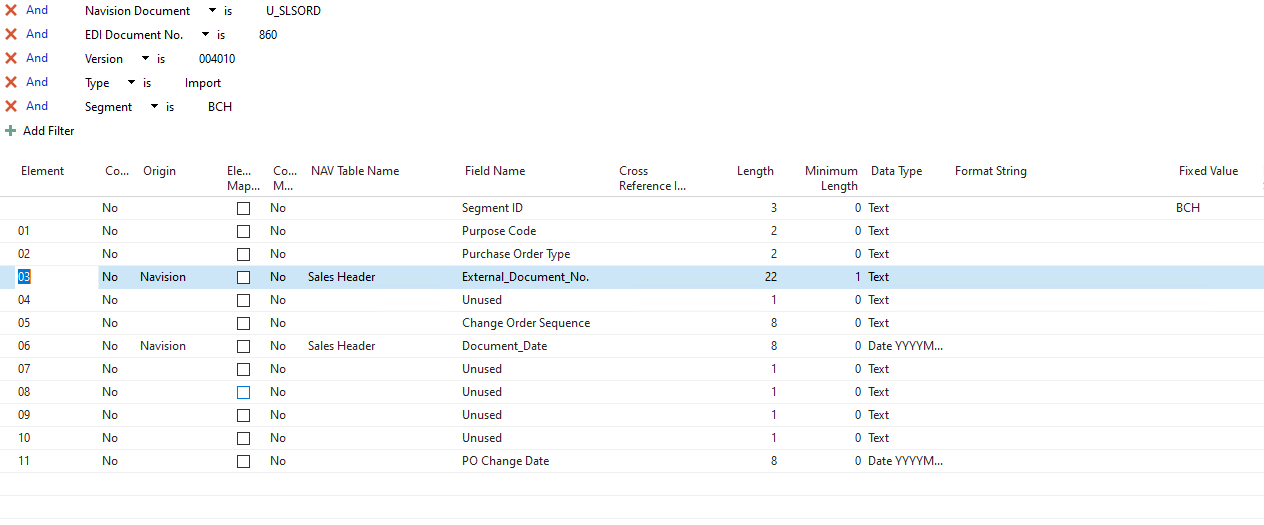Select the PO Change Date field name cell
The height and width of the screenshot is (525, 1264).
point(505,461)
